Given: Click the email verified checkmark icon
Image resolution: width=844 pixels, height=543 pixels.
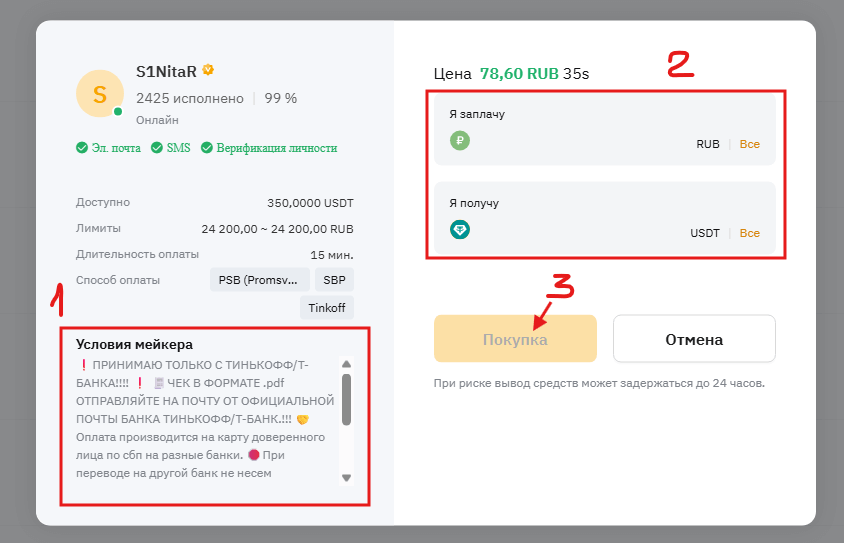Looking at the screenshot, I should point(82,148).
